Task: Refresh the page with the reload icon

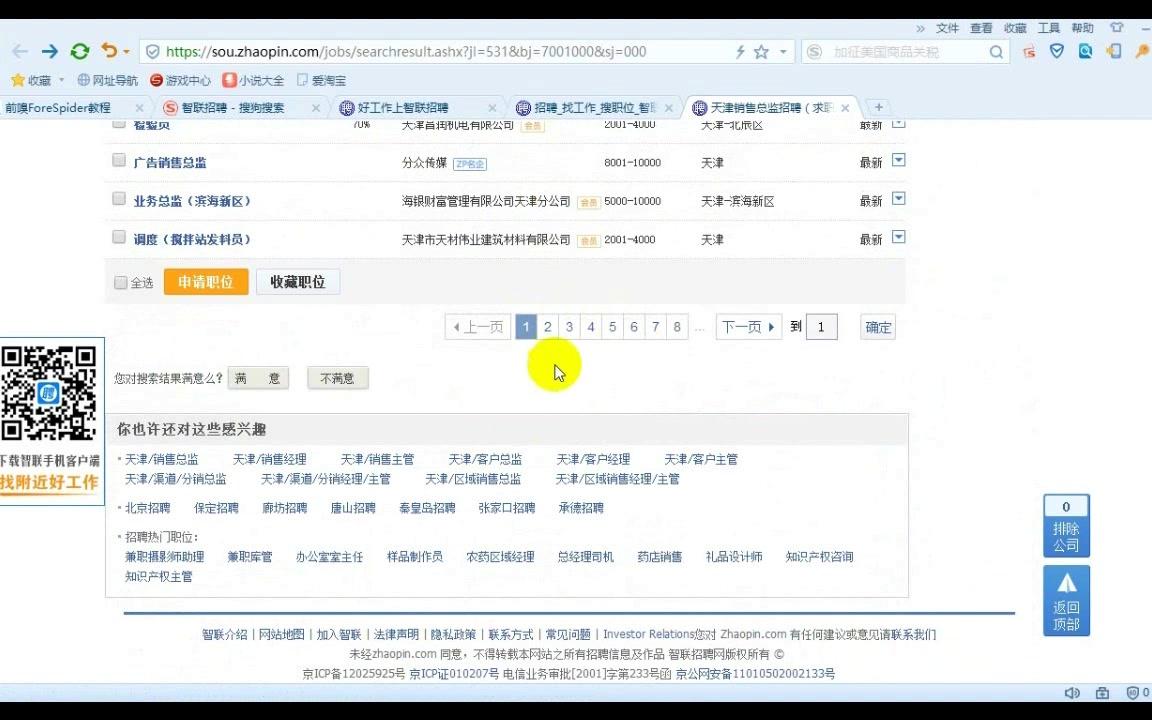Action: [80, 50]
